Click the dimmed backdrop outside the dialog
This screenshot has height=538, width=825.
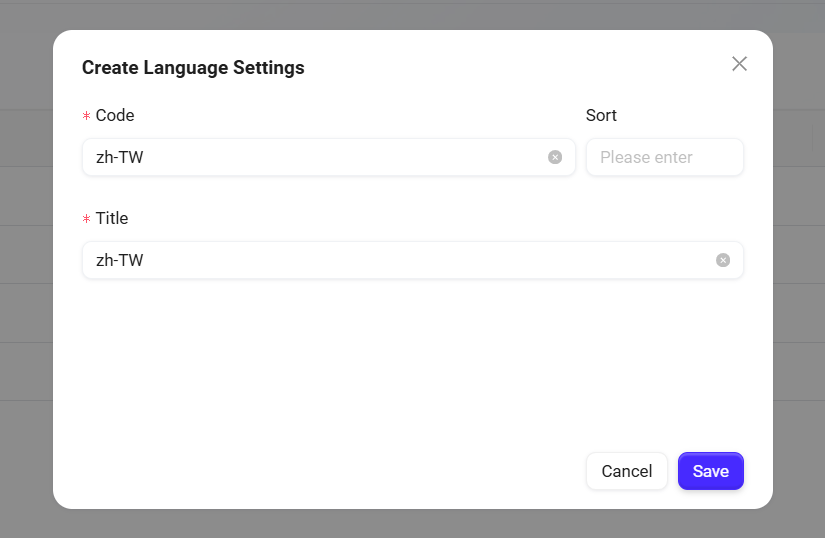[x=25, y=300]
